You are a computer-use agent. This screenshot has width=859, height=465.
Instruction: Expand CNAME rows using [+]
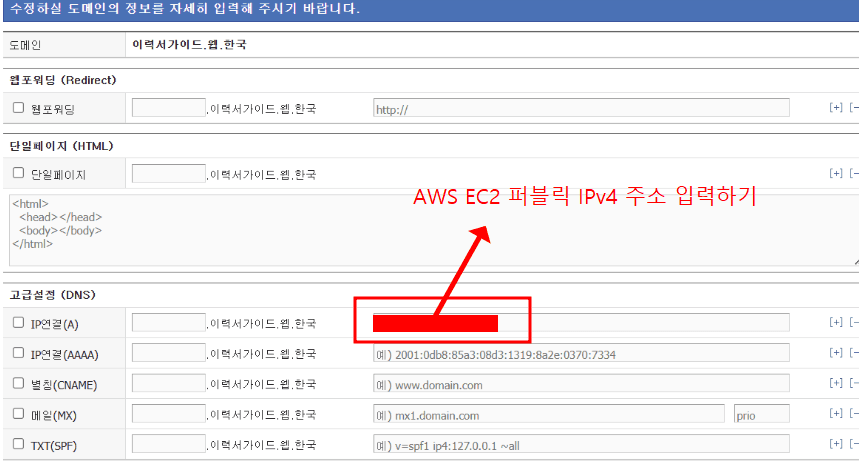coord(836,385)
